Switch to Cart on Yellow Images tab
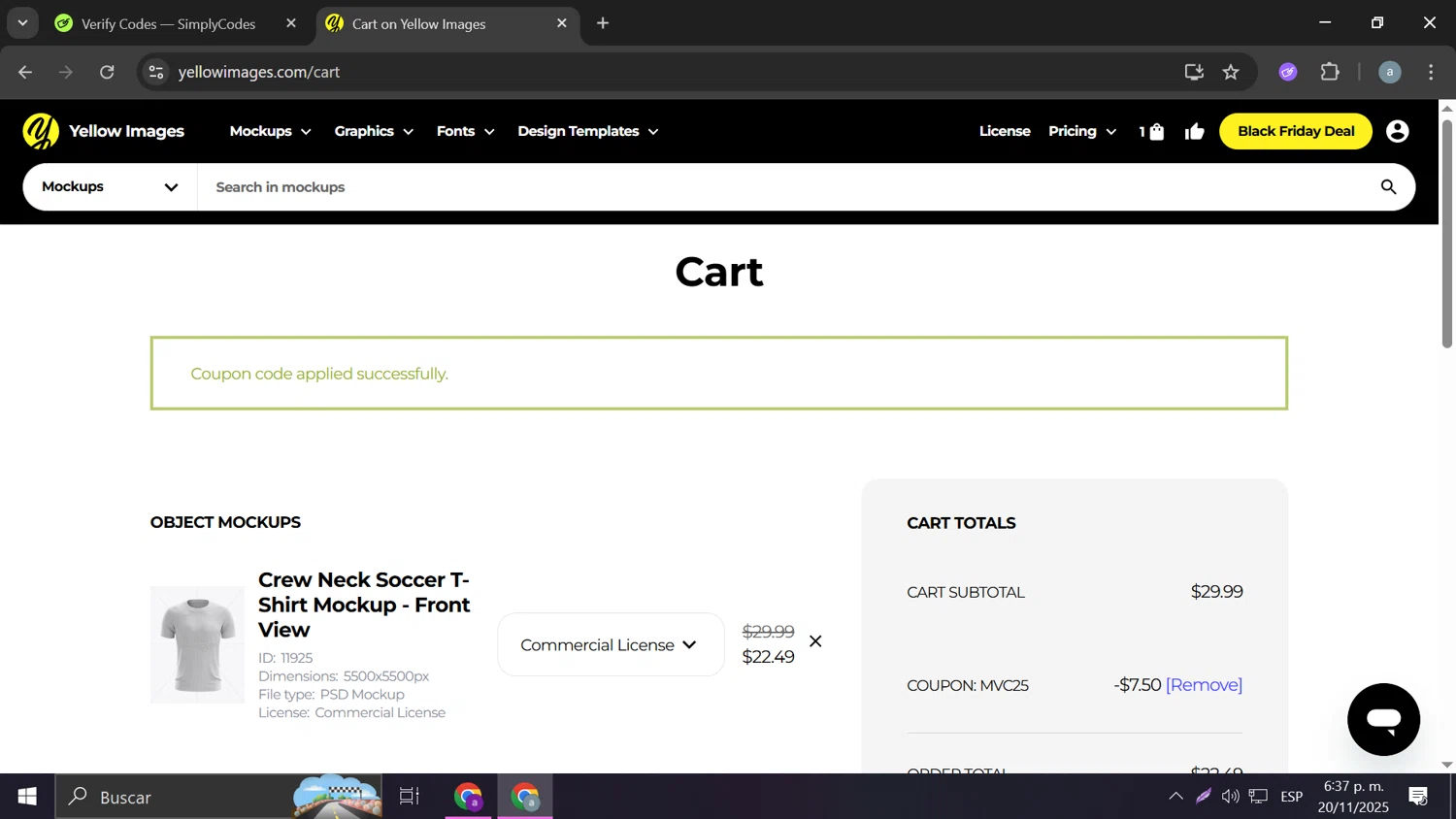Screen dimensions: 1456x819 (447, 24)
